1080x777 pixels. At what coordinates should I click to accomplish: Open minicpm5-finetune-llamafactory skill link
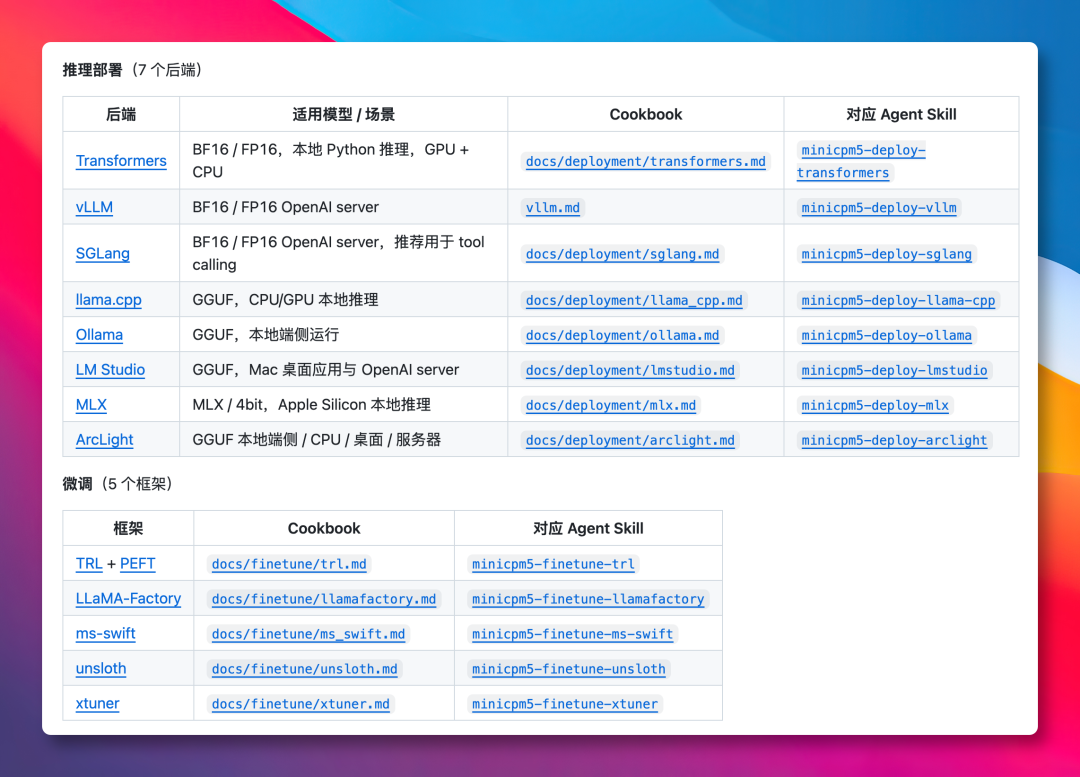click(x=588, y=599)
